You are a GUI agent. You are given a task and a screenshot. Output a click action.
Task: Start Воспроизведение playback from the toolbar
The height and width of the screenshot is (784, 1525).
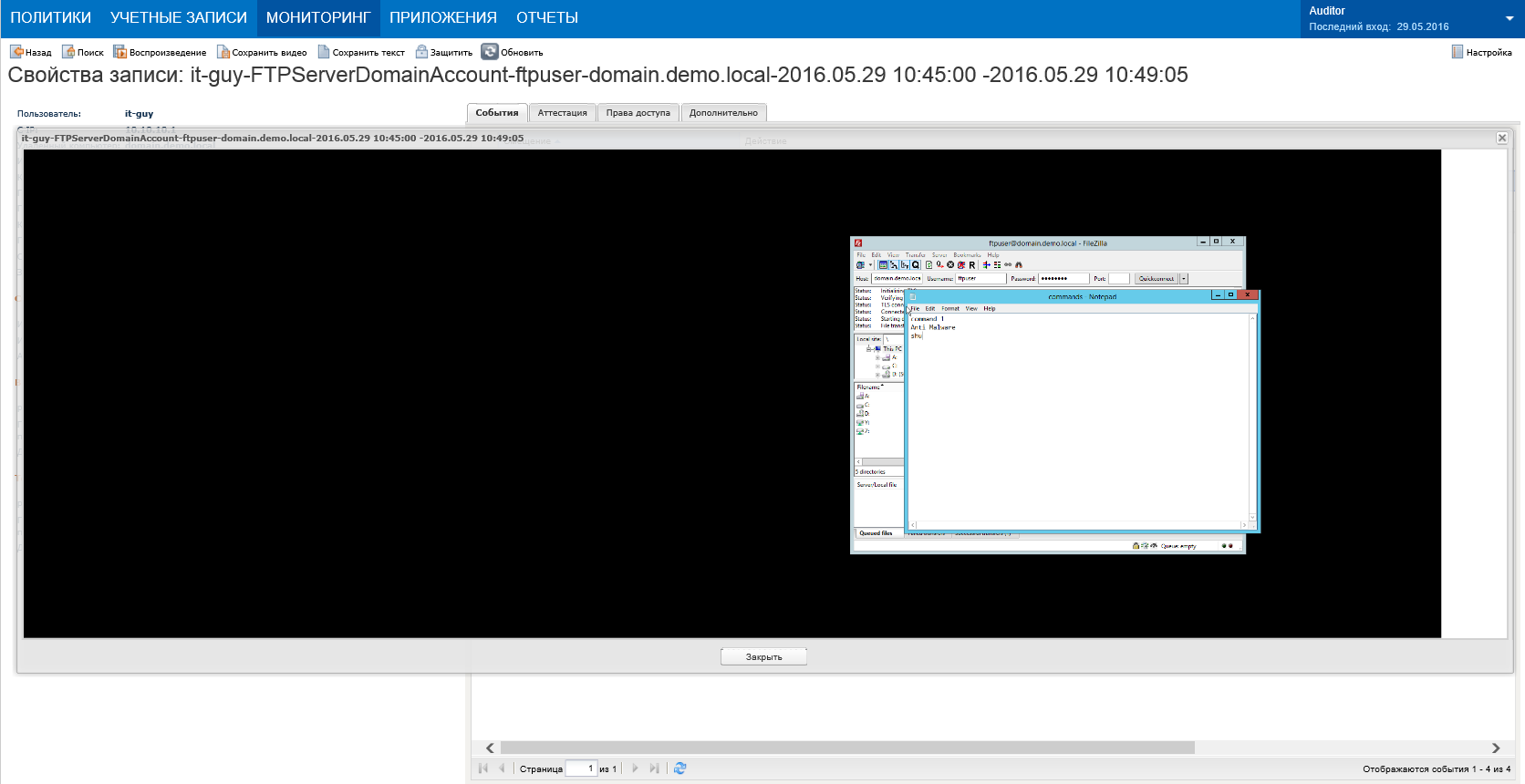(160, 52)
